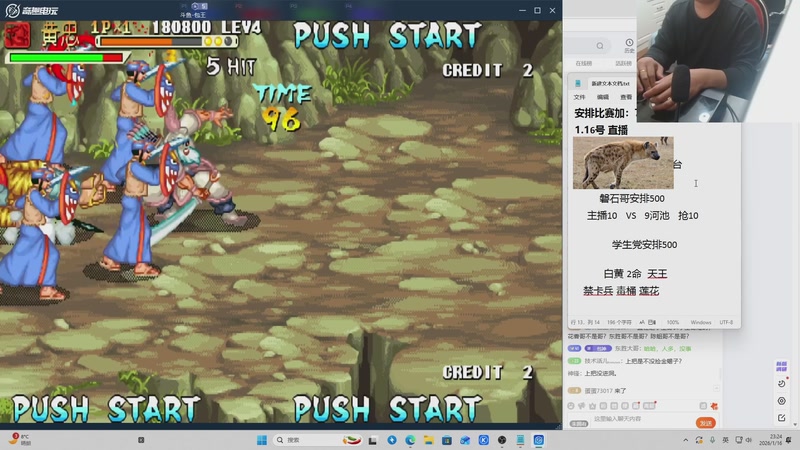Open the 查看 menu in Notepad
Screen dimensions: 800x450
coord(626,97)
